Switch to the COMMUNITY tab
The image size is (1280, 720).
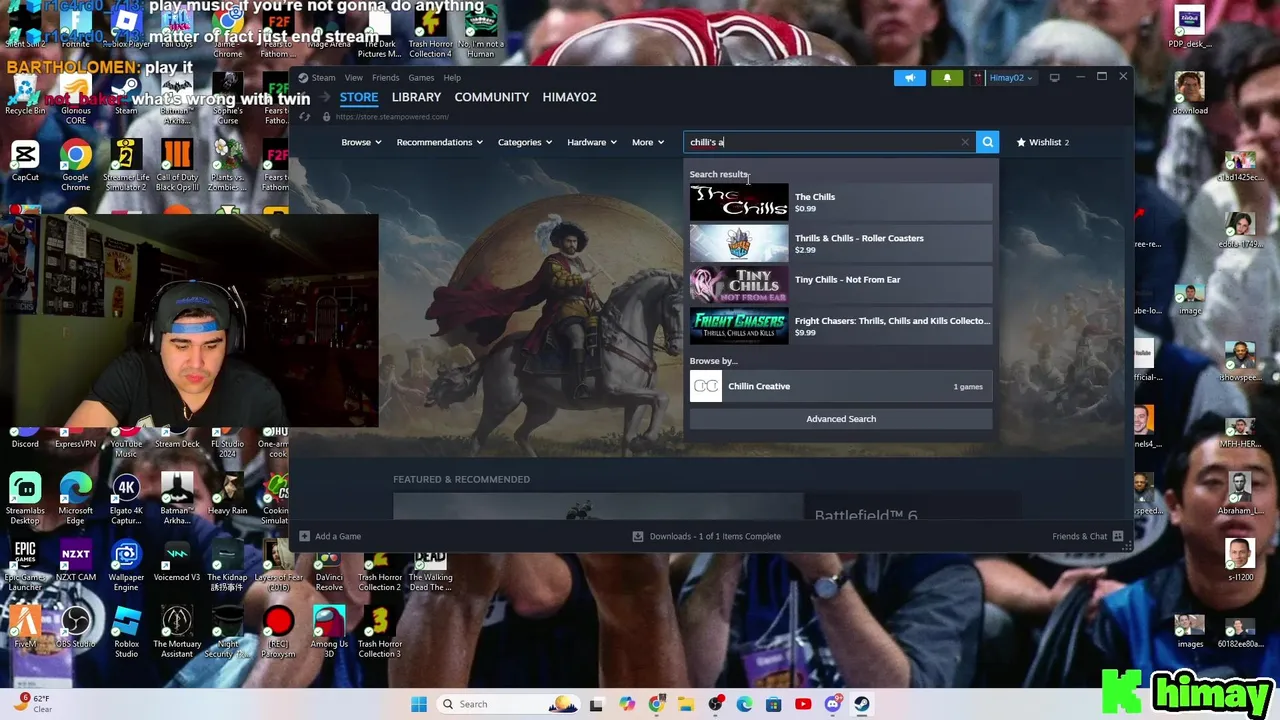point(491,97)
